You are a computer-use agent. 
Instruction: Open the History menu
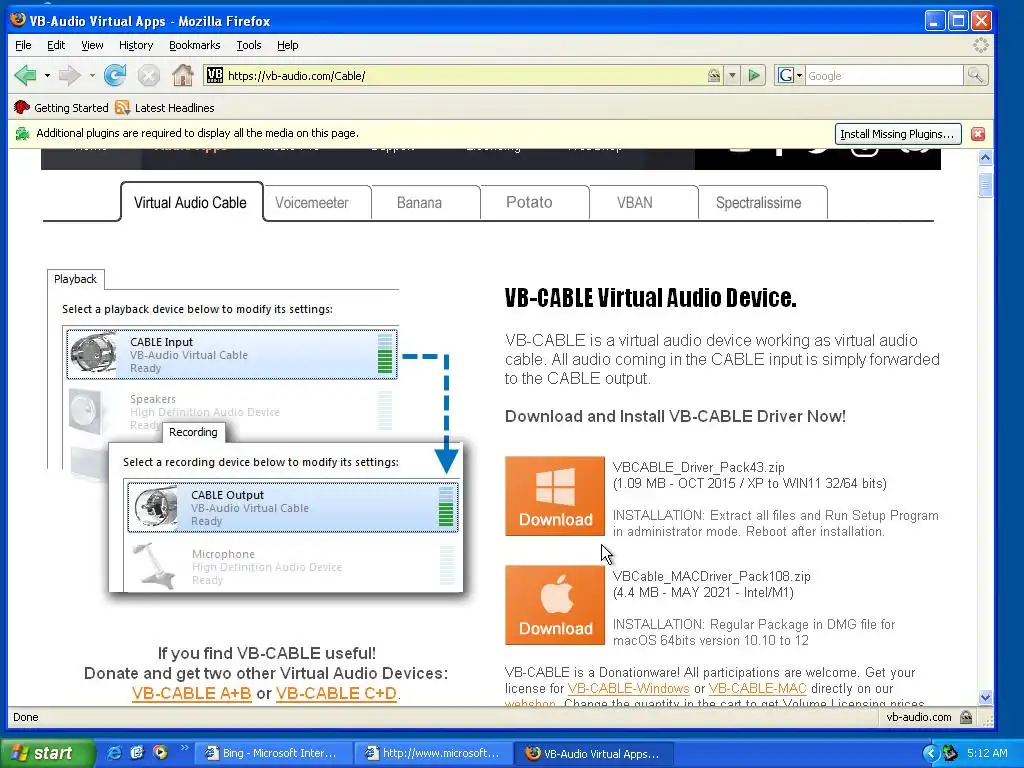click(136, 45)
